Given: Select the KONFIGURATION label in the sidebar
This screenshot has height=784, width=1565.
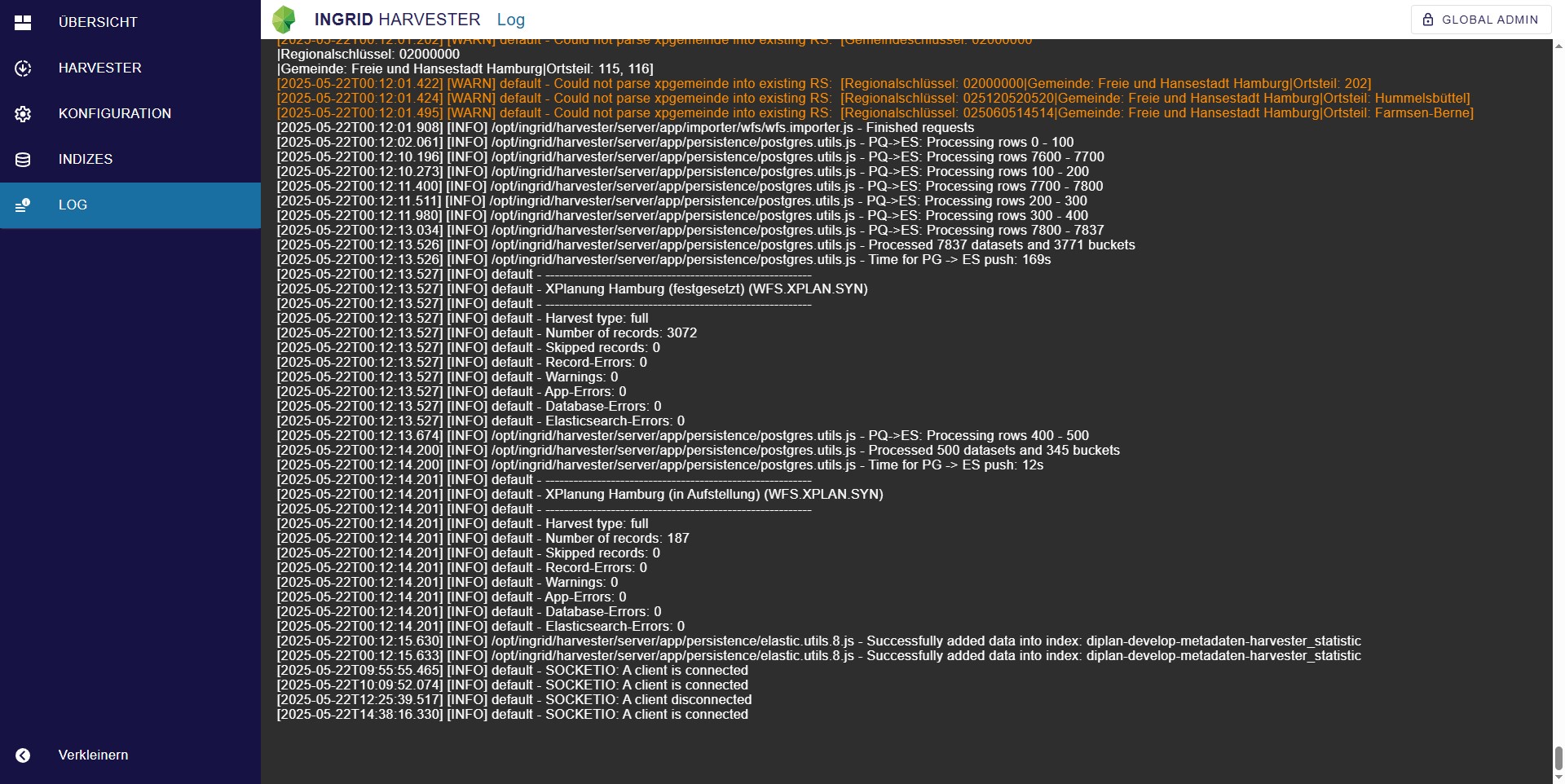Looking at the screenshot, I should coord(115,114).
